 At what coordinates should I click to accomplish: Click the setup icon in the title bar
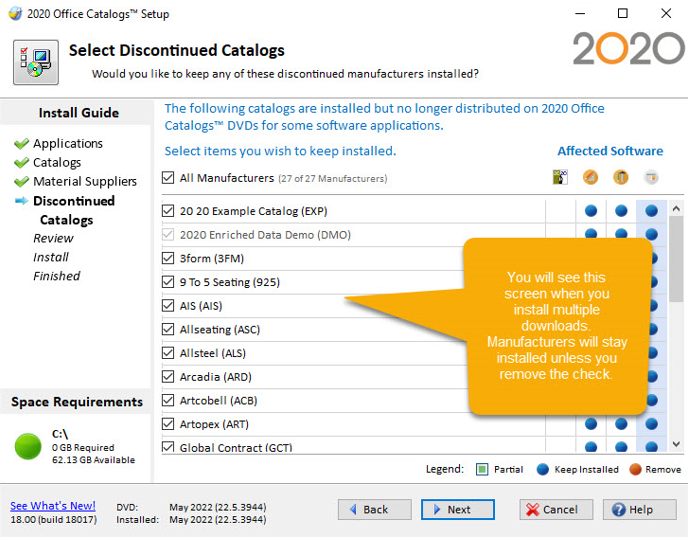pos(15,14)
